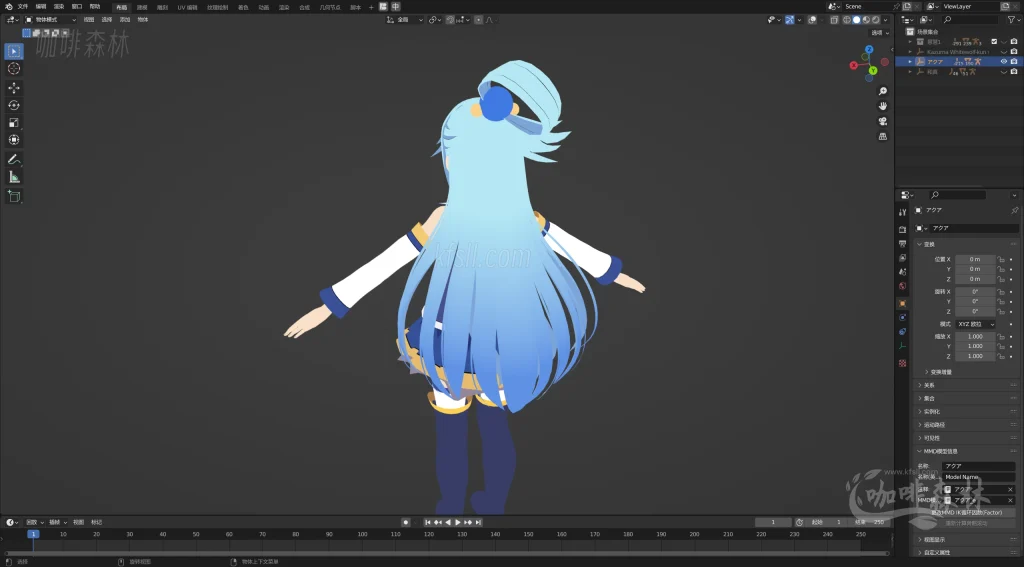Open the Tool properties tab

pyautogui.click(x=903, y=212)
